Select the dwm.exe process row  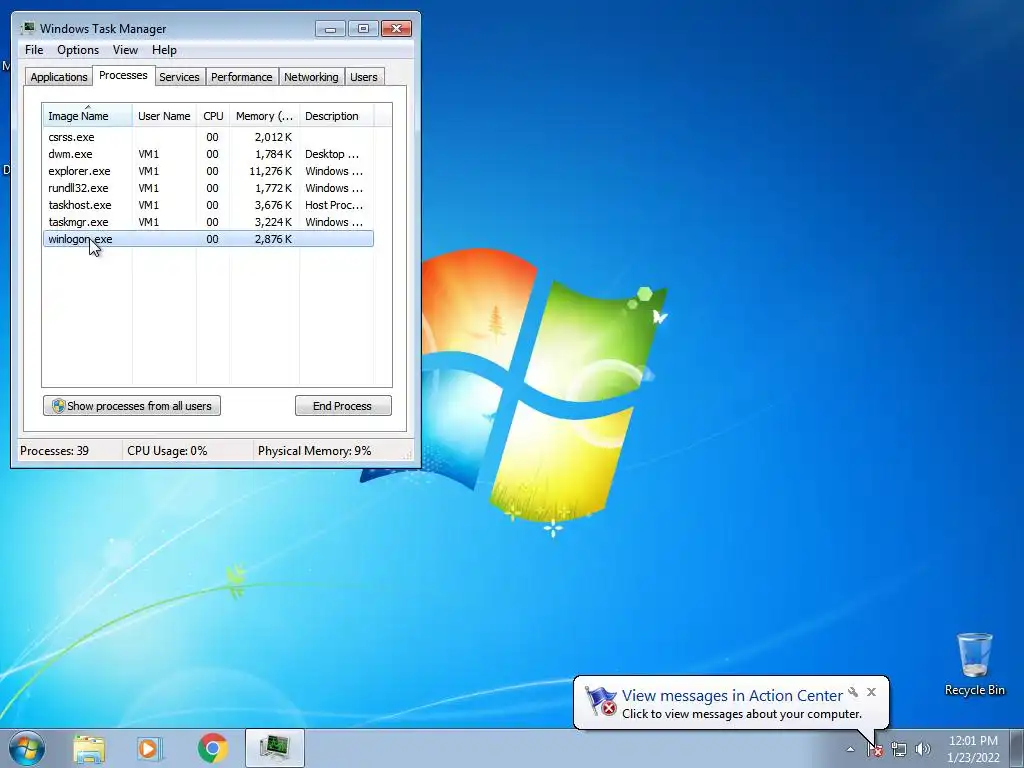pyautogui.click(x=208, y=154)
